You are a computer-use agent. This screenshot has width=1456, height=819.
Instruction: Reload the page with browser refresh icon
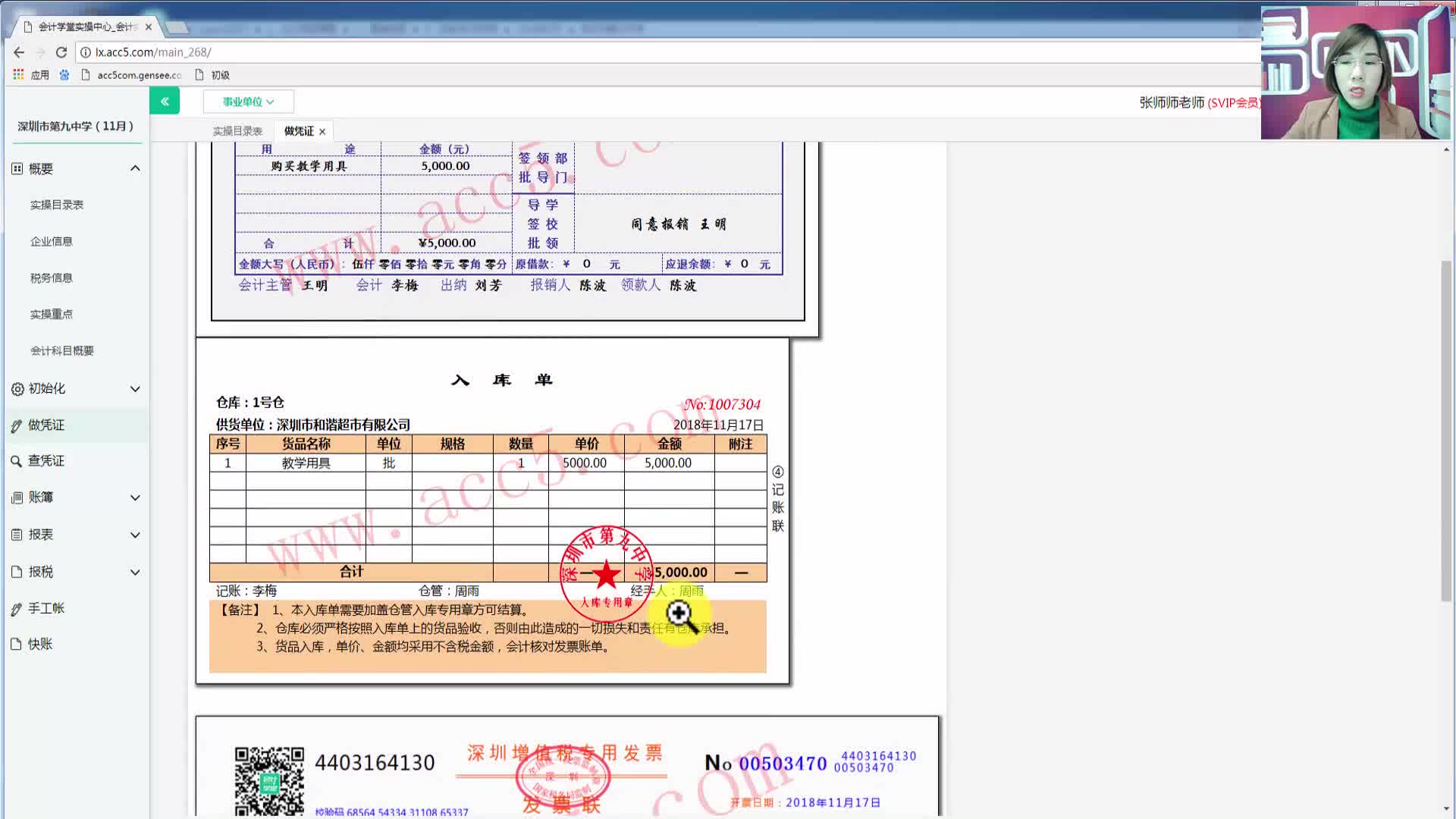(61, 52)
